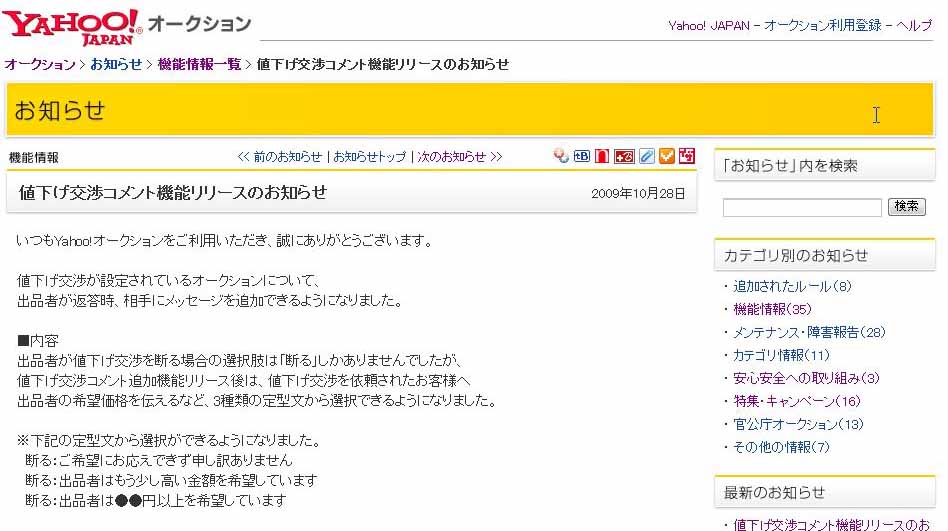Click the カテゴリ別のお知らせ sidebar heading
This screenshot has width=948, height=531.
click(796, 255)
